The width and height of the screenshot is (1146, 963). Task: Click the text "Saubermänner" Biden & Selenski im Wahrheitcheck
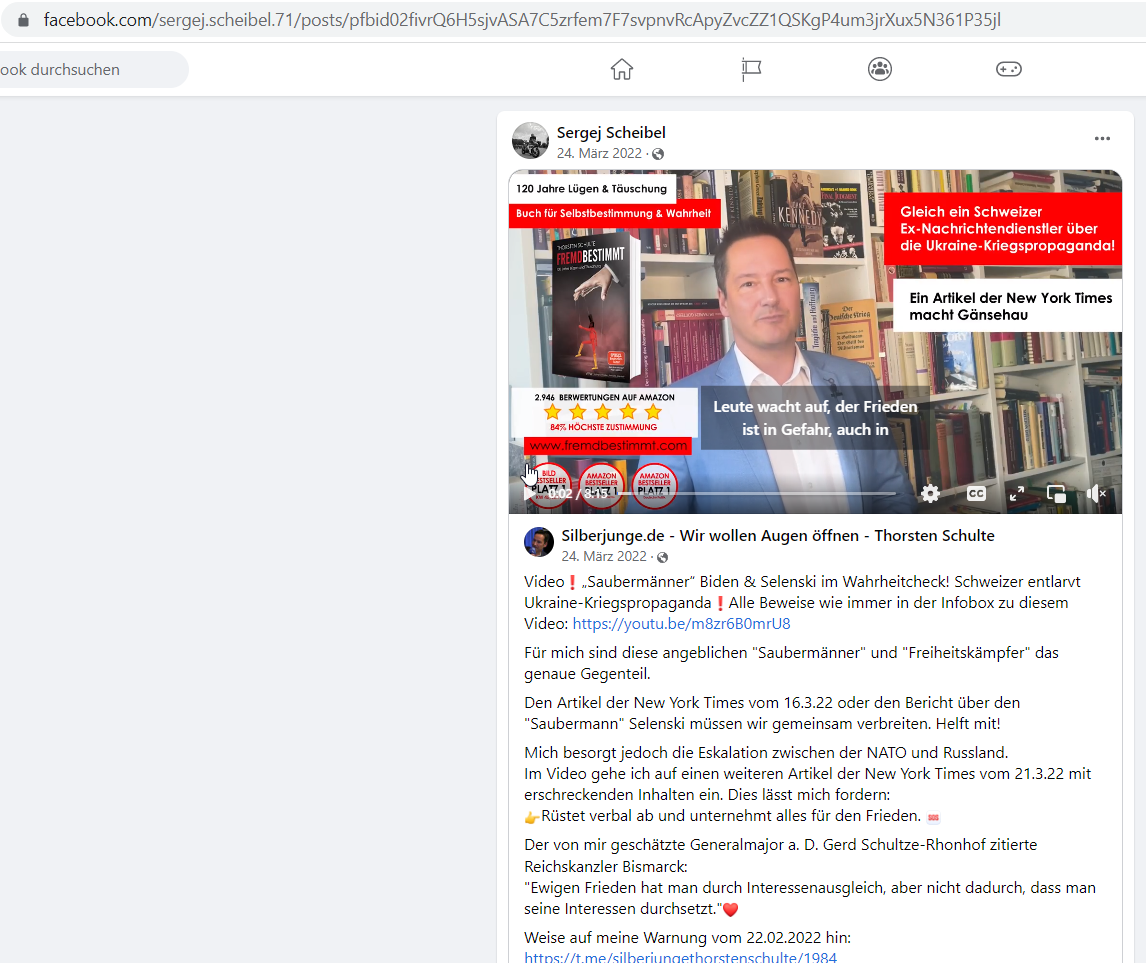coord(765,582)
